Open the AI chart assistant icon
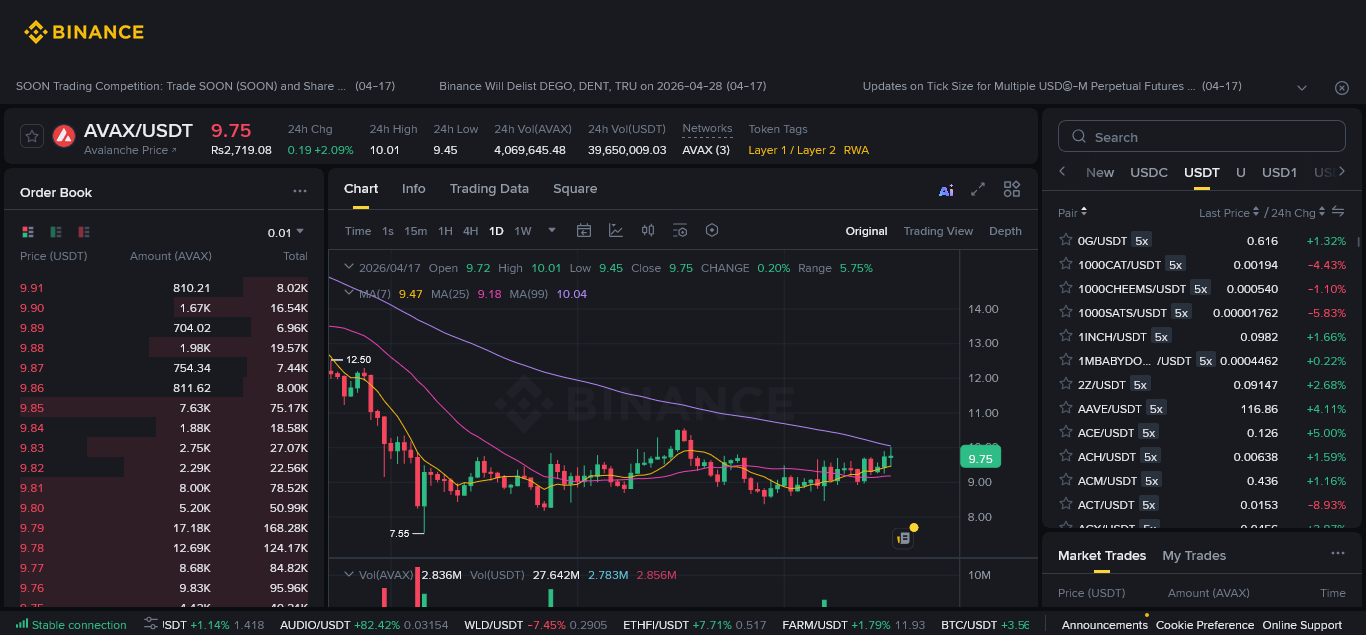Image resolution: width=1366 pixels, height=635 pixels. click(x=946, y=190)
